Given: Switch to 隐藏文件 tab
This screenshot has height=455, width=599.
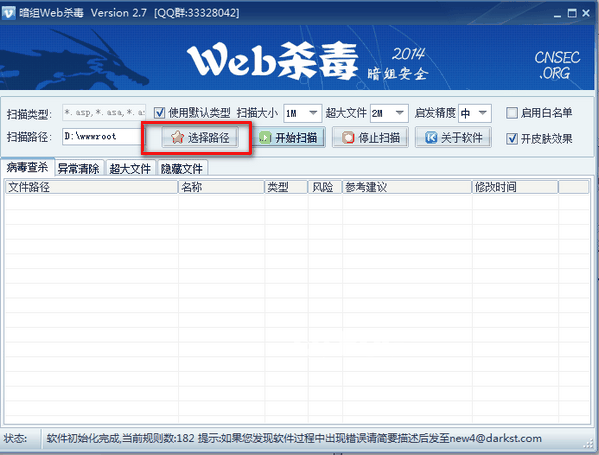Looking at the screenshot, I should tap(182, 168).
